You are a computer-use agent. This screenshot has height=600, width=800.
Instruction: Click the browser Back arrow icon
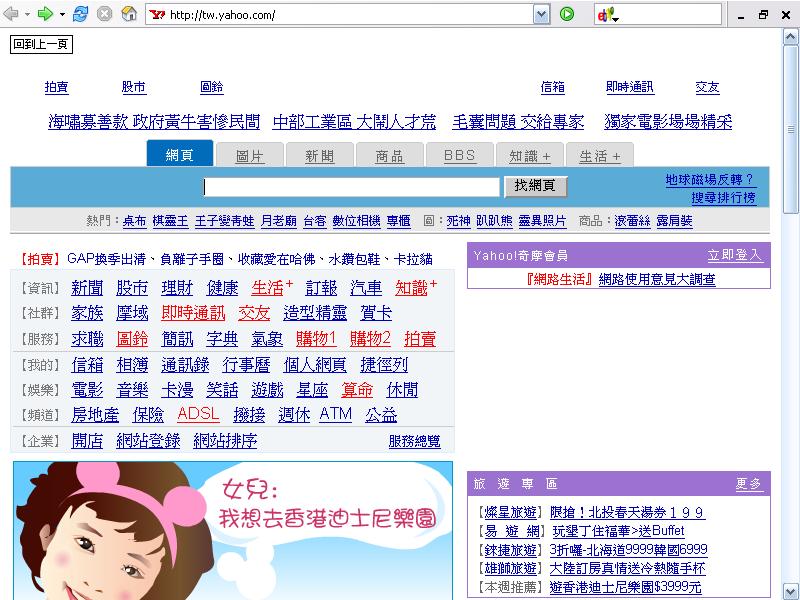click(x=11, y=14)
